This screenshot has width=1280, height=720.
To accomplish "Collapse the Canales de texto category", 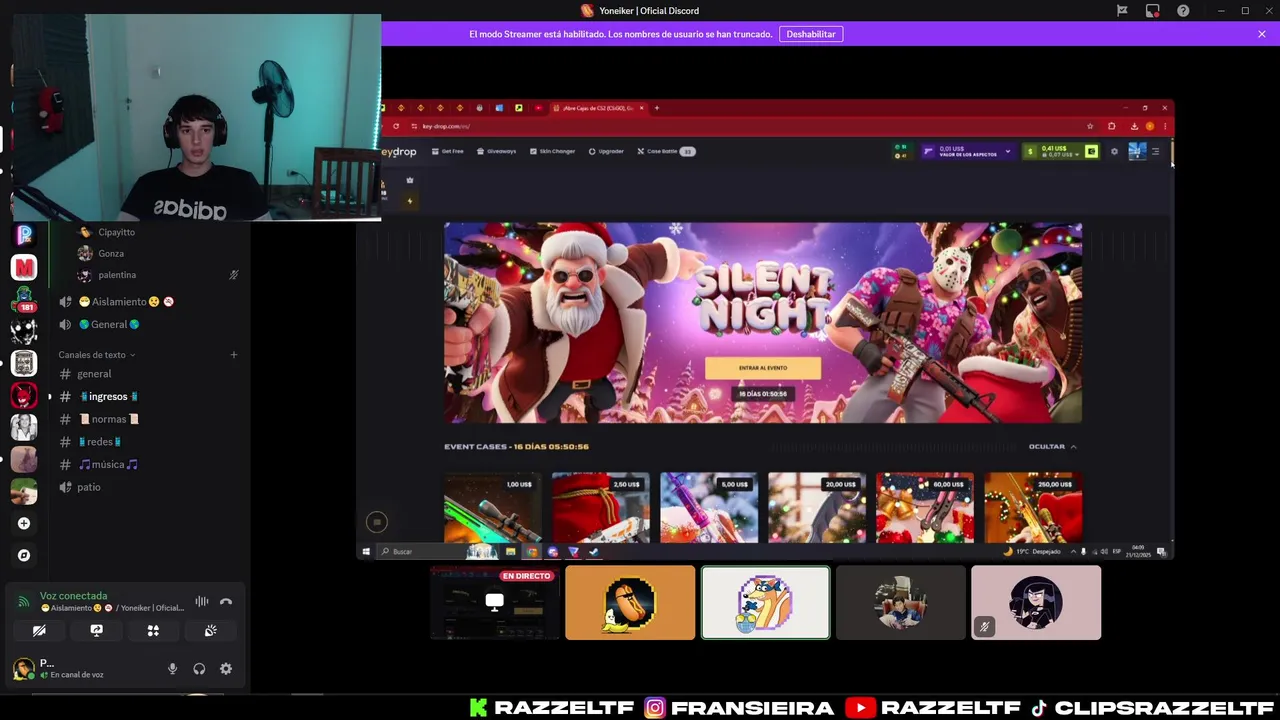I will [97, 355].
